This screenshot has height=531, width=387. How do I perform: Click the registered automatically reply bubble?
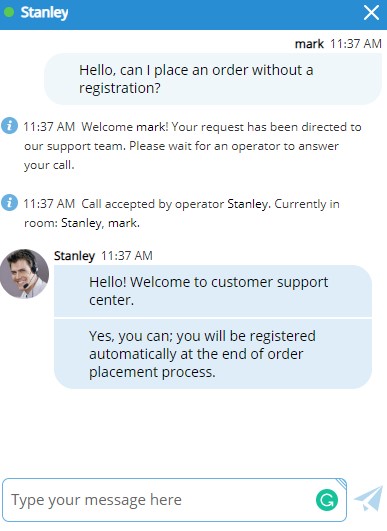[x=213, y=354]
